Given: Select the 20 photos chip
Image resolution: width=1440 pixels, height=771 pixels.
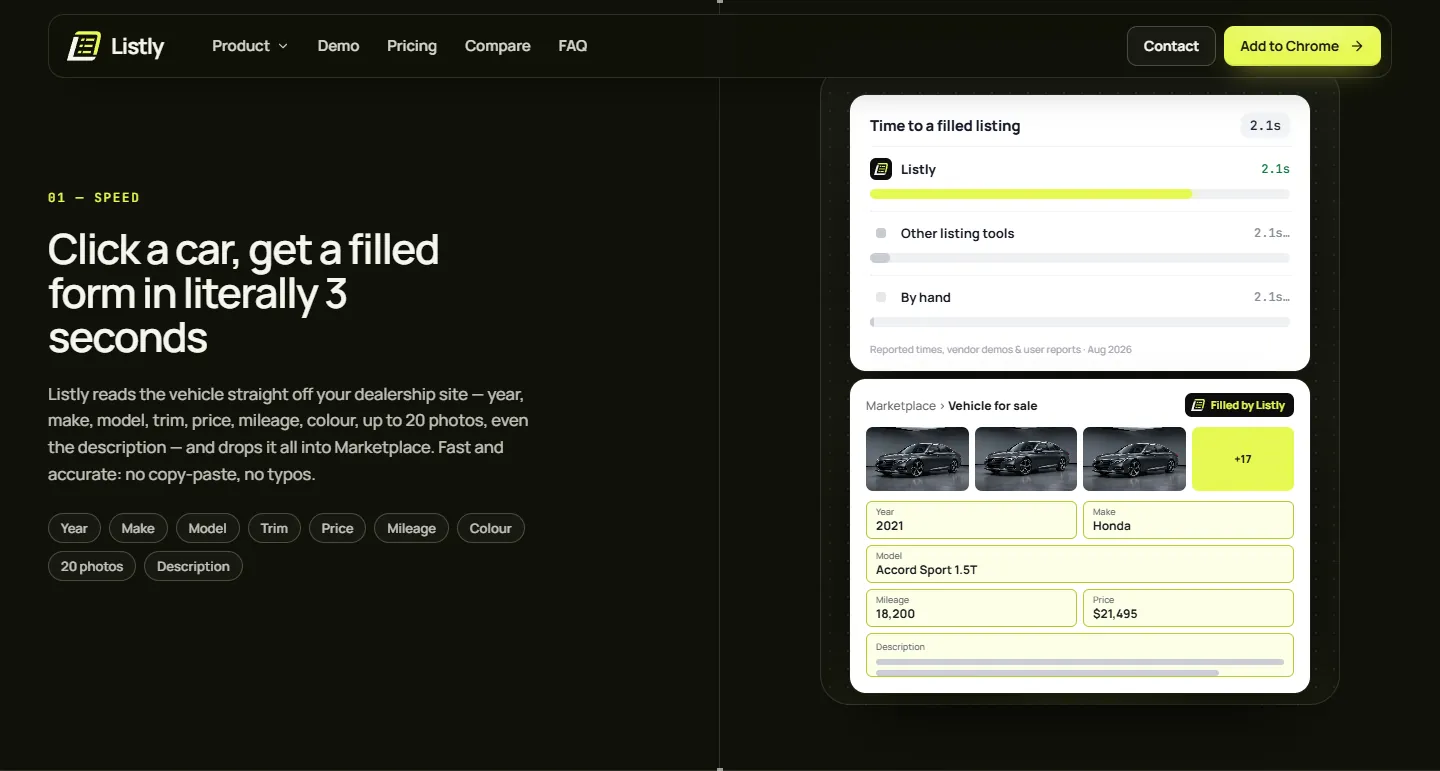Looking at the screenshot, I should [92, 566].
